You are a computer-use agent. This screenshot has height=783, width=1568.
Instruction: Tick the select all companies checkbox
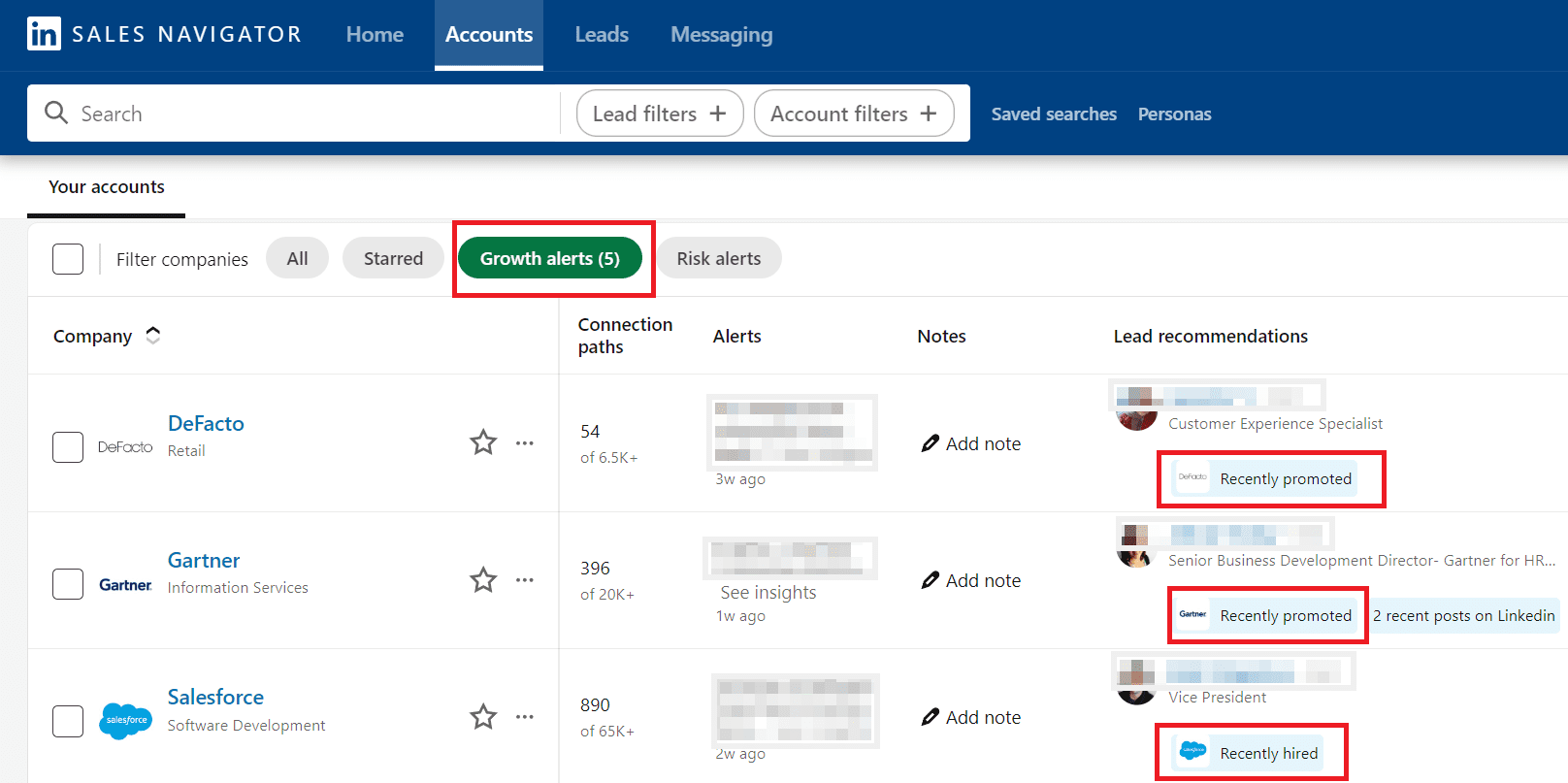pyautogui.click(x=68, y=259)
